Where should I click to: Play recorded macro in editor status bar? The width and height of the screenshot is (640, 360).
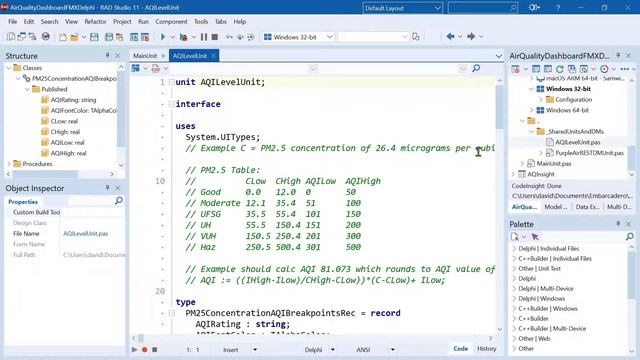coord(134,349)
